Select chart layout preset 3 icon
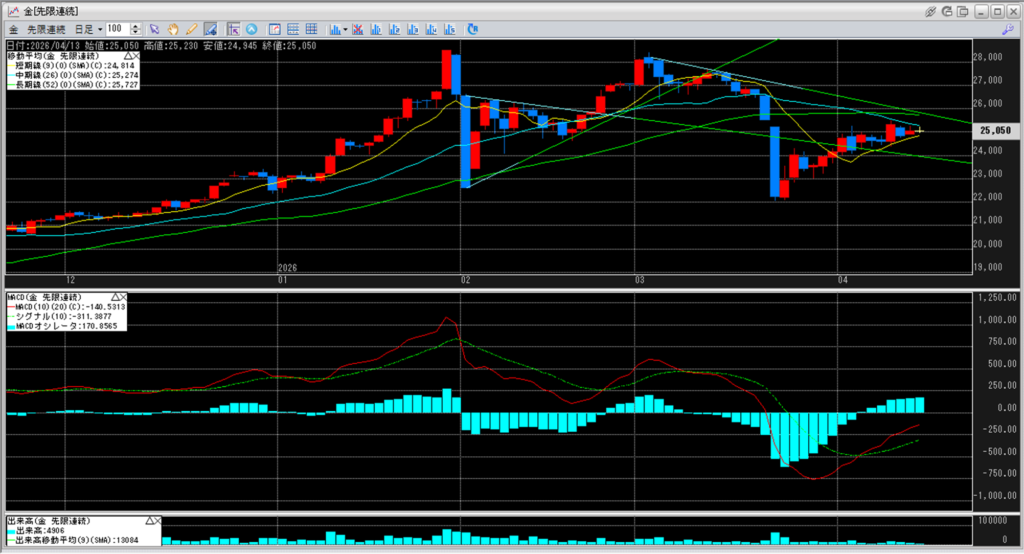The image size is (1024, 554). pos(413,29)
